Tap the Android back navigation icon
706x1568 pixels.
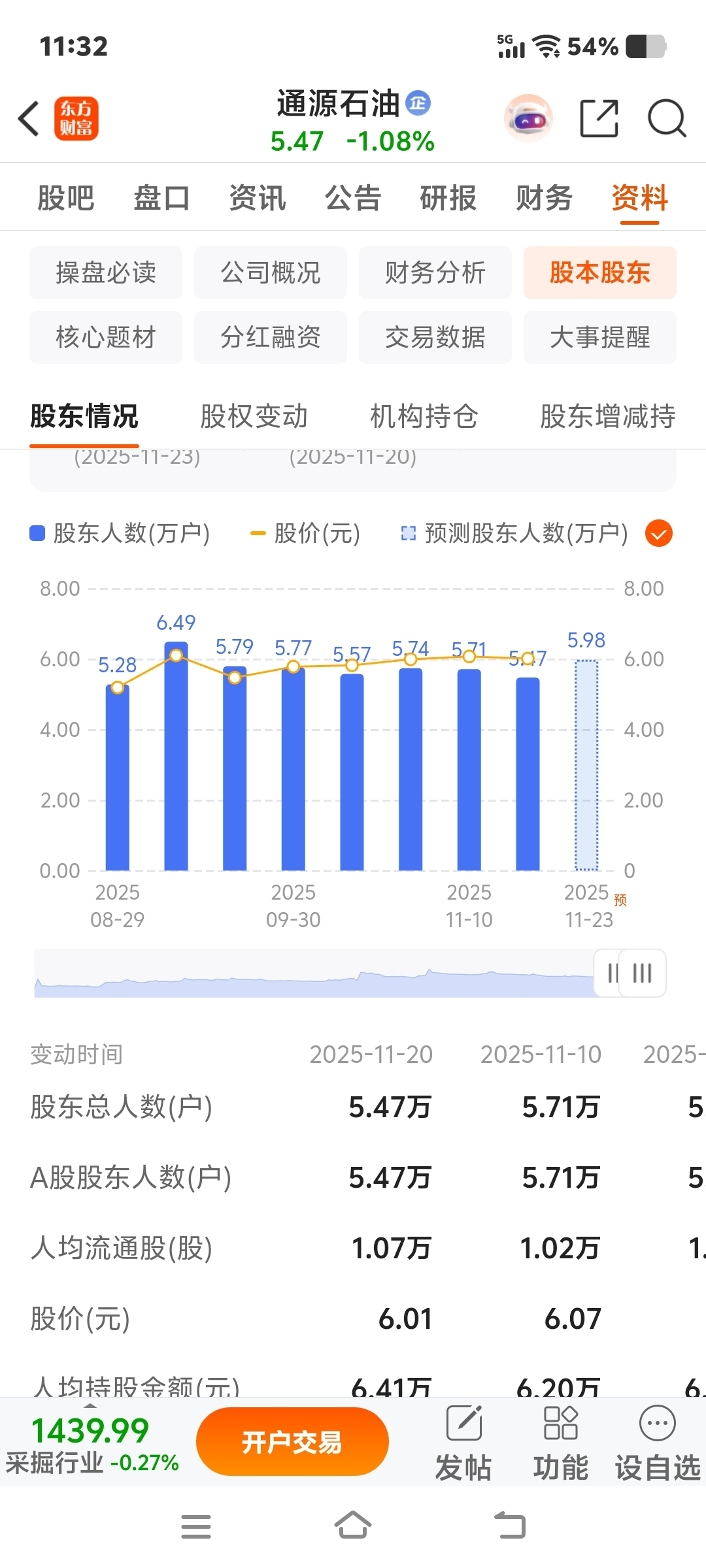point(510,1526)
